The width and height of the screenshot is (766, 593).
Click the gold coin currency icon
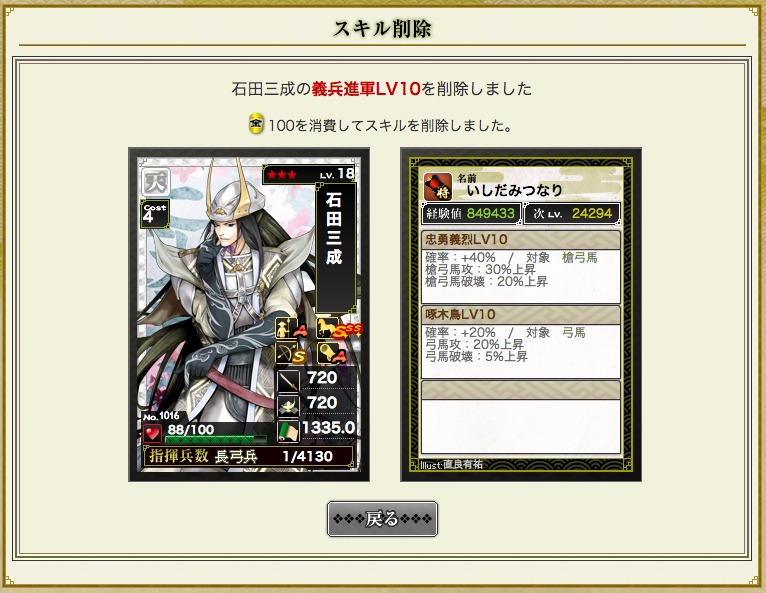(256, 124)
